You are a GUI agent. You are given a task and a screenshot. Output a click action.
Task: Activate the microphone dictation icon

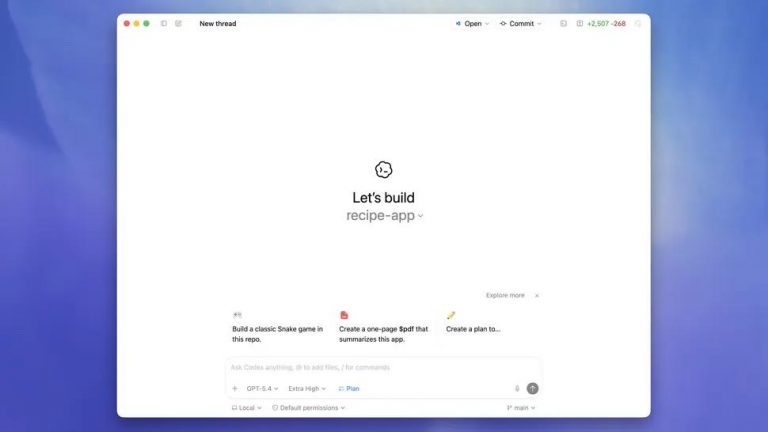517,388
